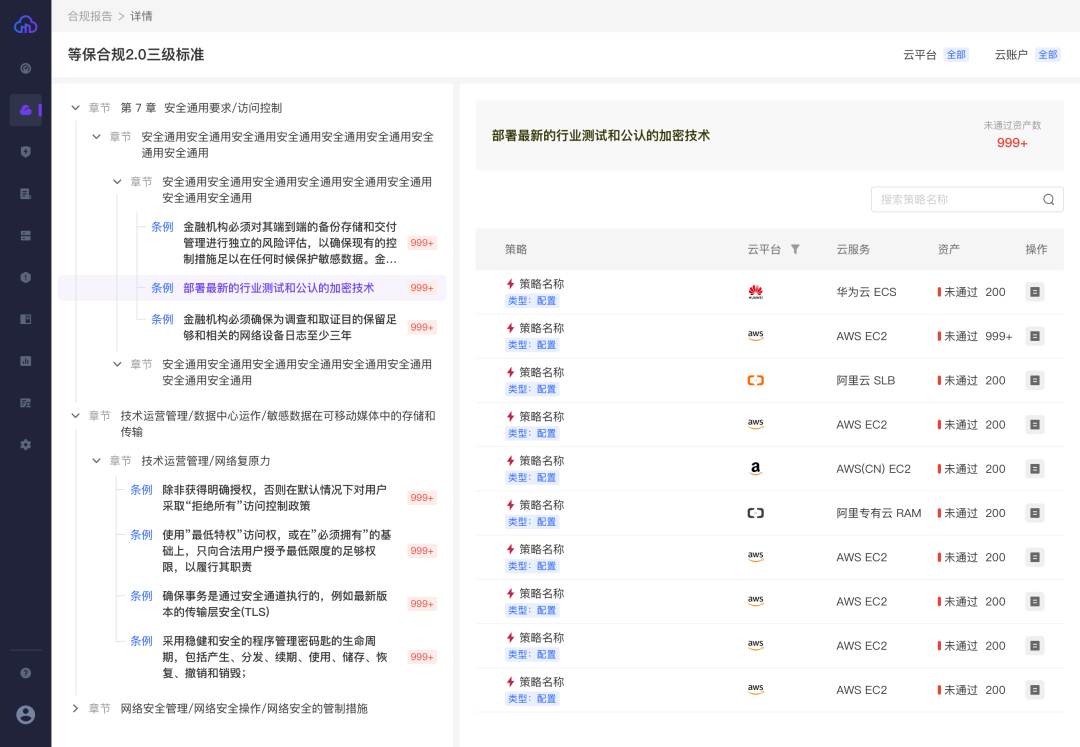Viewport: 1080px width, 747px height.
Task: Click the 云平台 column filter icon
Action: click(795, 249)
